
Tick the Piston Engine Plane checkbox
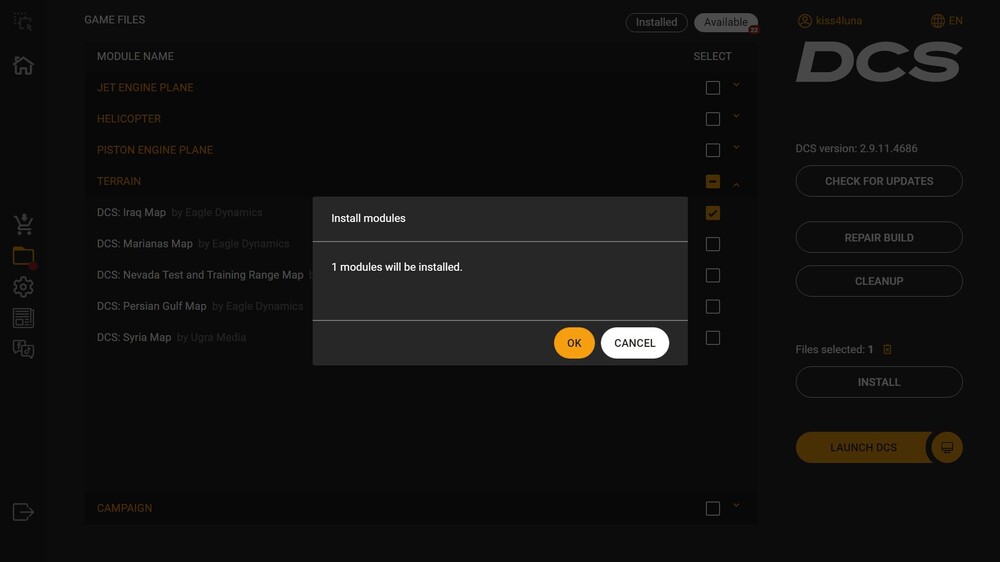click(x=713, y=151)
